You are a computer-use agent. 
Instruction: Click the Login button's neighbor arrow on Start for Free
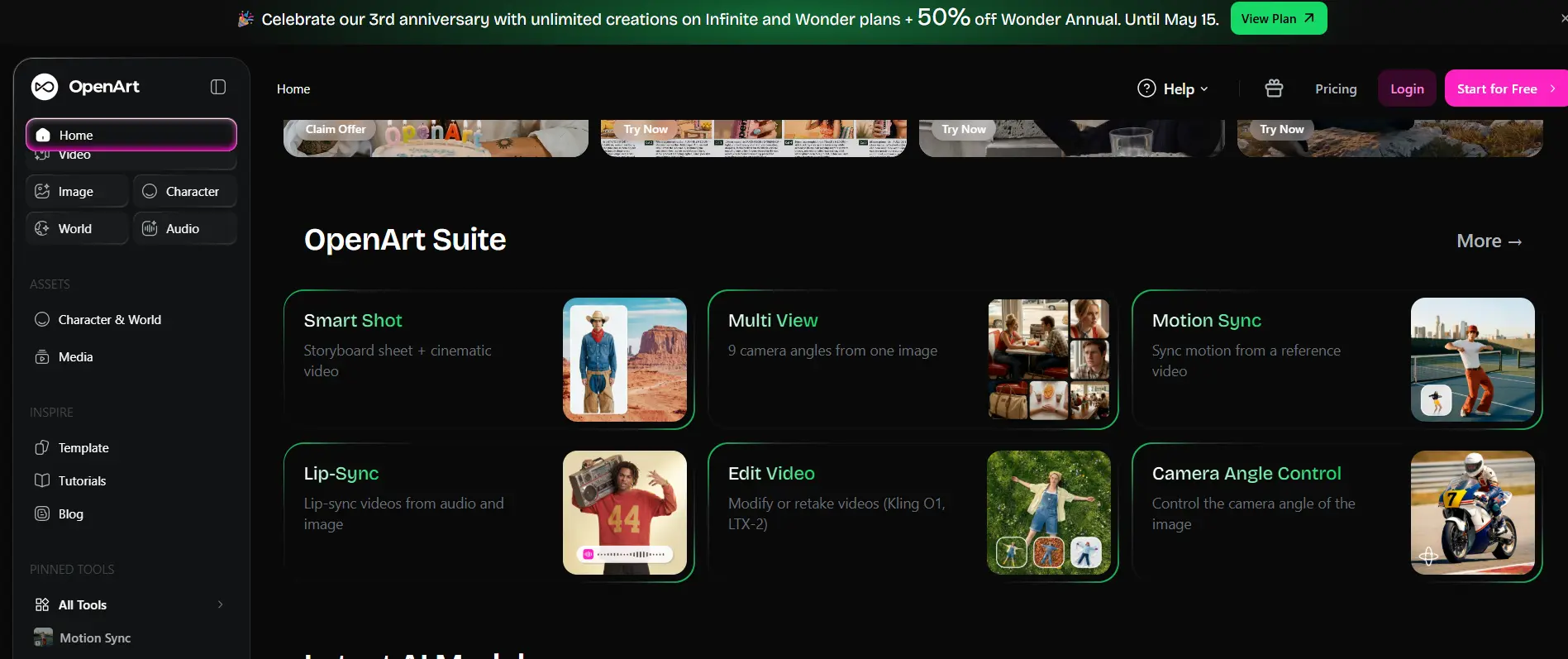click(1553, 88)
